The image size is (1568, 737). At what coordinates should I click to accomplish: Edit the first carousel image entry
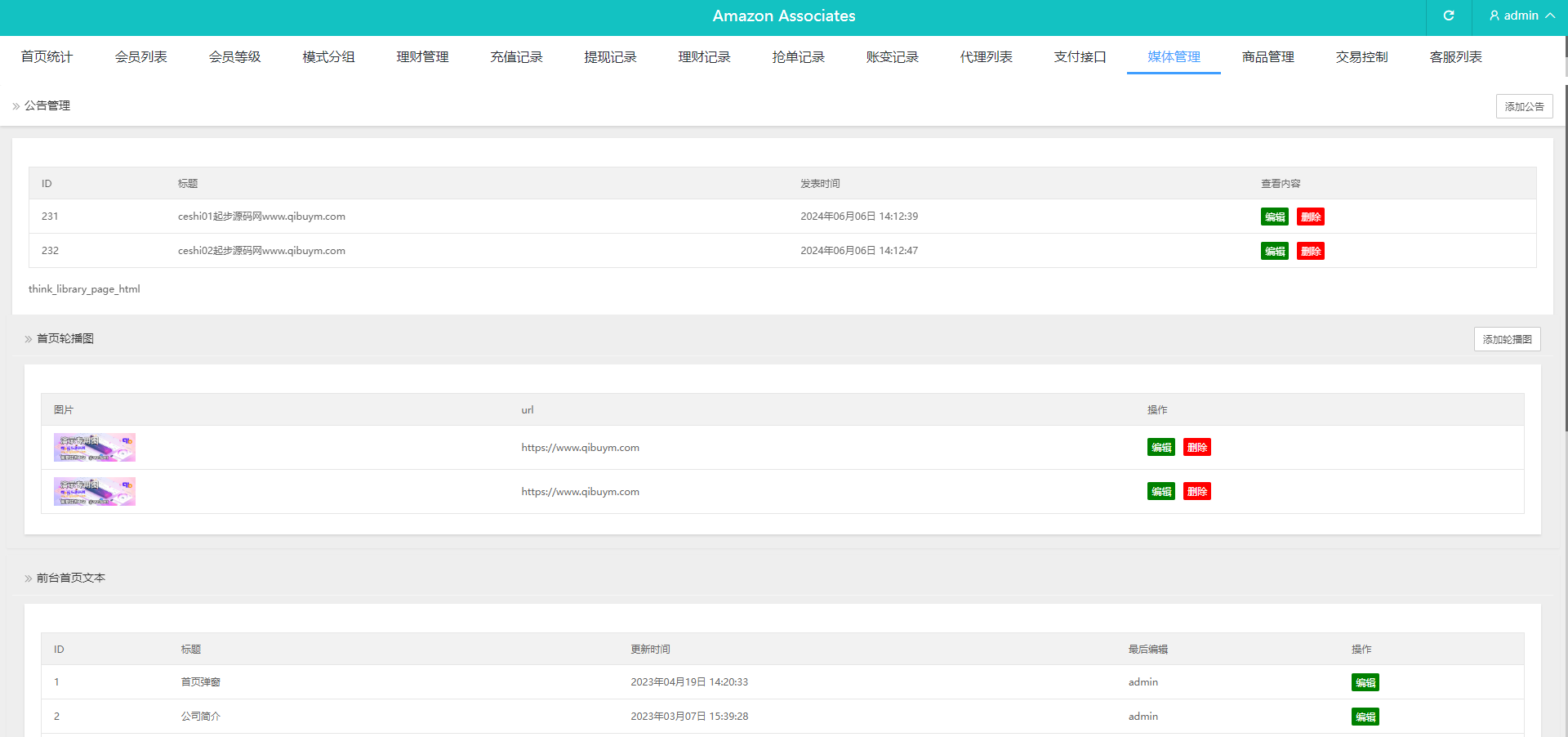coord(1160,448)
